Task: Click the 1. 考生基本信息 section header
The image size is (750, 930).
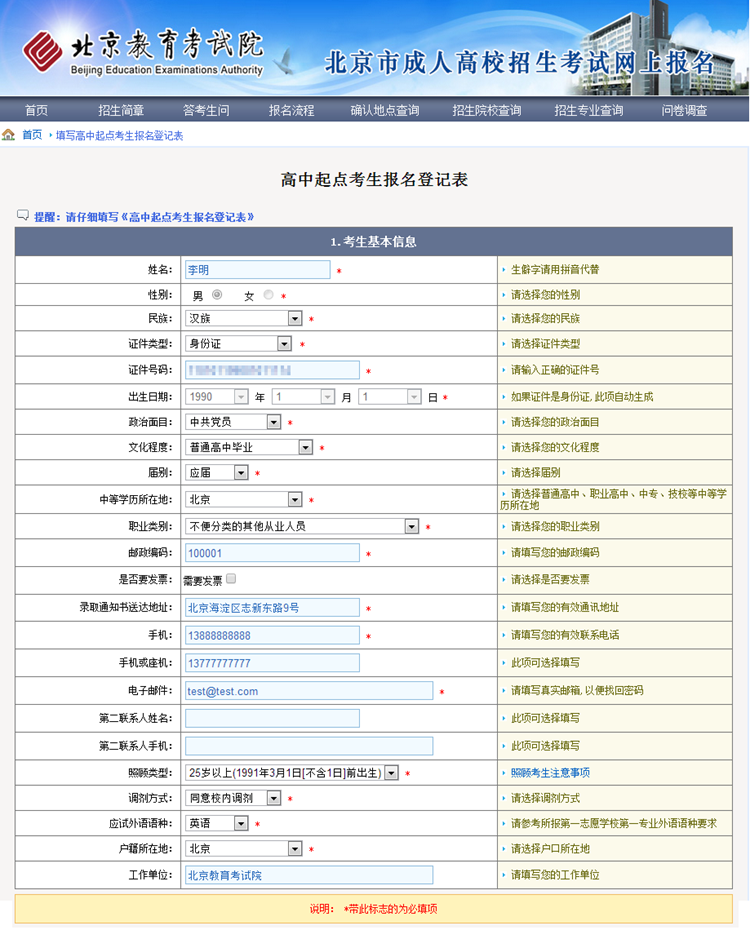Action: coord(374,241)
